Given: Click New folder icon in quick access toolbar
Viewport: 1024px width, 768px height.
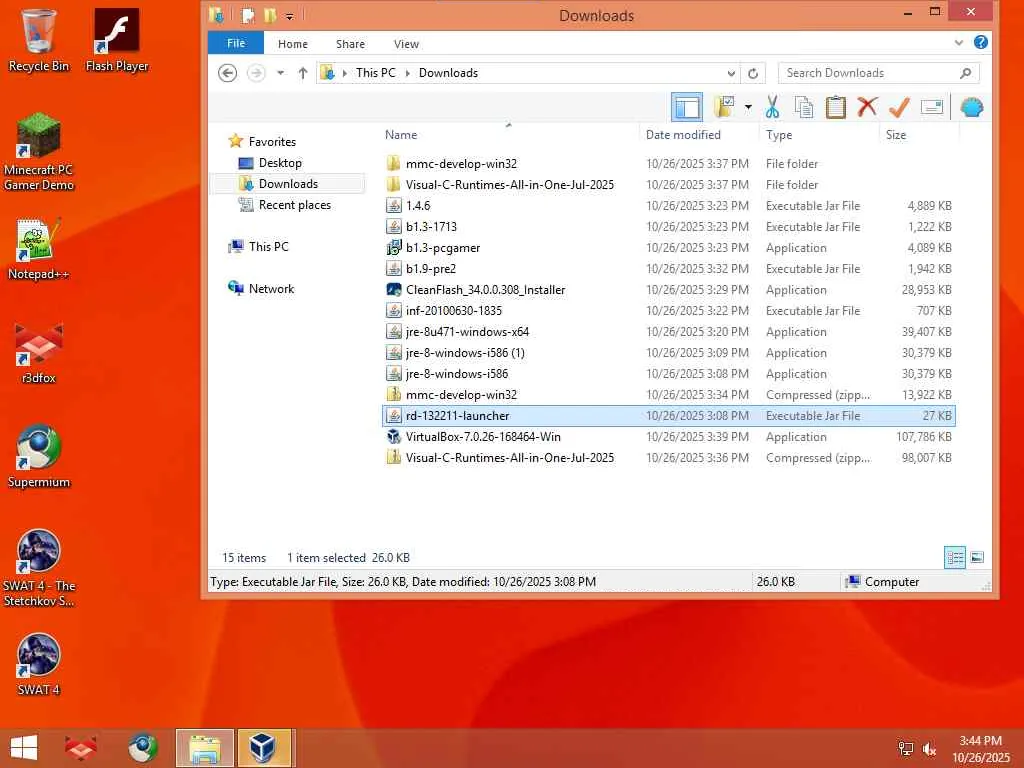Looking at the screenshot, I should (269, 15).
